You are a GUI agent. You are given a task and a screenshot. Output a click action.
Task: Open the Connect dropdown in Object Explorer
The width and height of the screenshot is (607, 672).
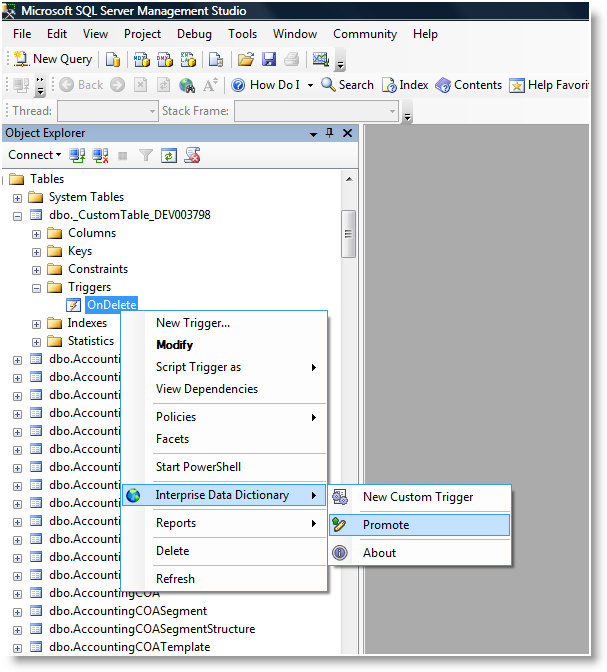pyautogui.click(x=34, y=155)
